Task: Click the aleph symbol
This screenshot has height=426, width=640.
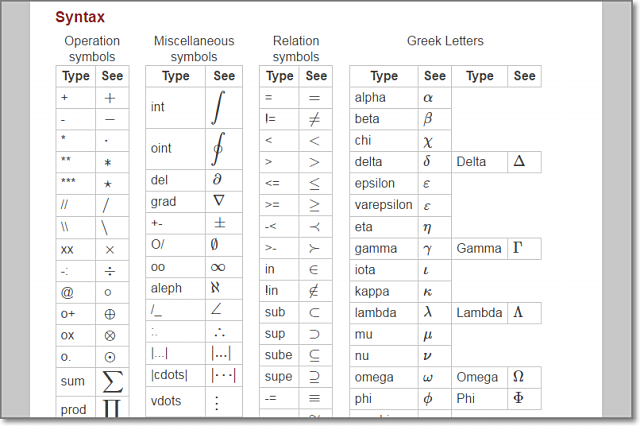Action: [x=219, y=288]
